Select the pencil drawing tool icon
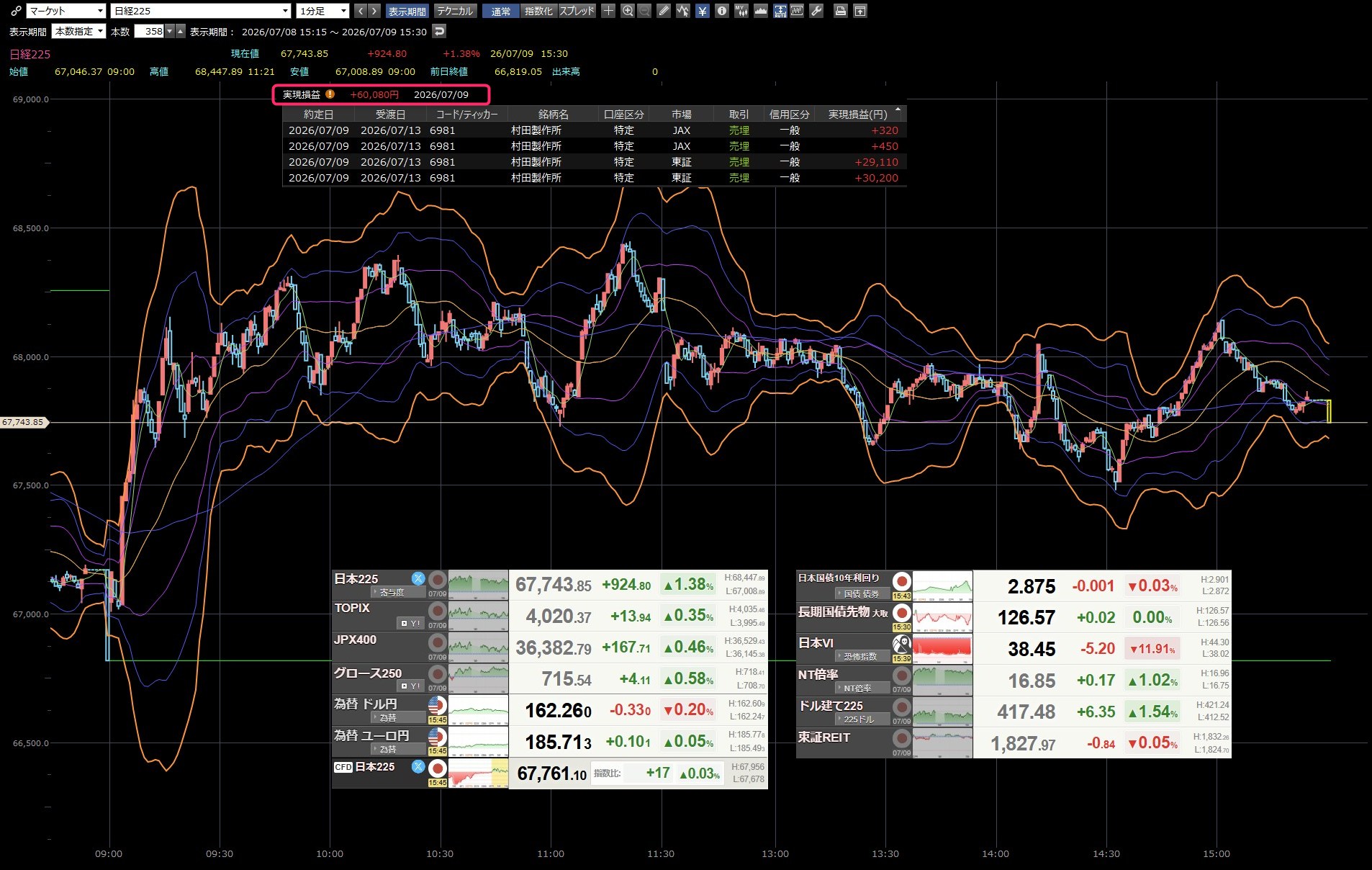1372x870 pixels. 664,11
